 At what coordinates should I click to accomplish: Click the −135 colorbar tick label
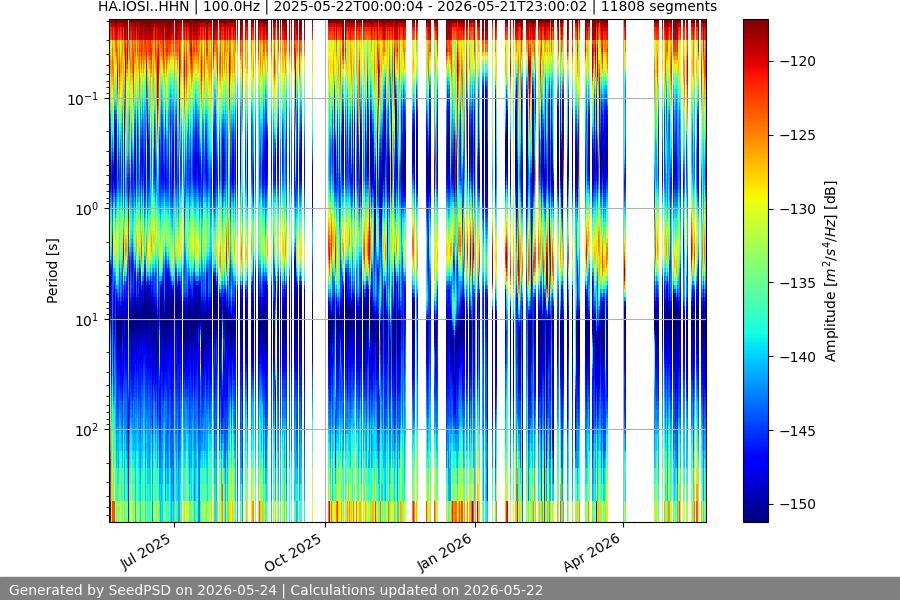(x=798, y=283)
